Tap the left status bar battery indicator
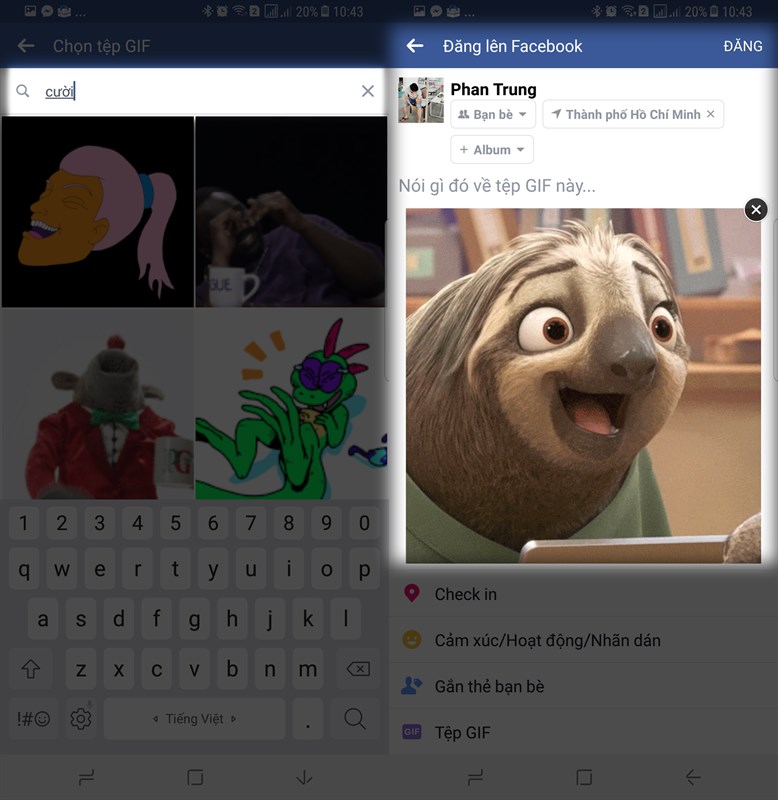778x800 pixels. (325, 11)
